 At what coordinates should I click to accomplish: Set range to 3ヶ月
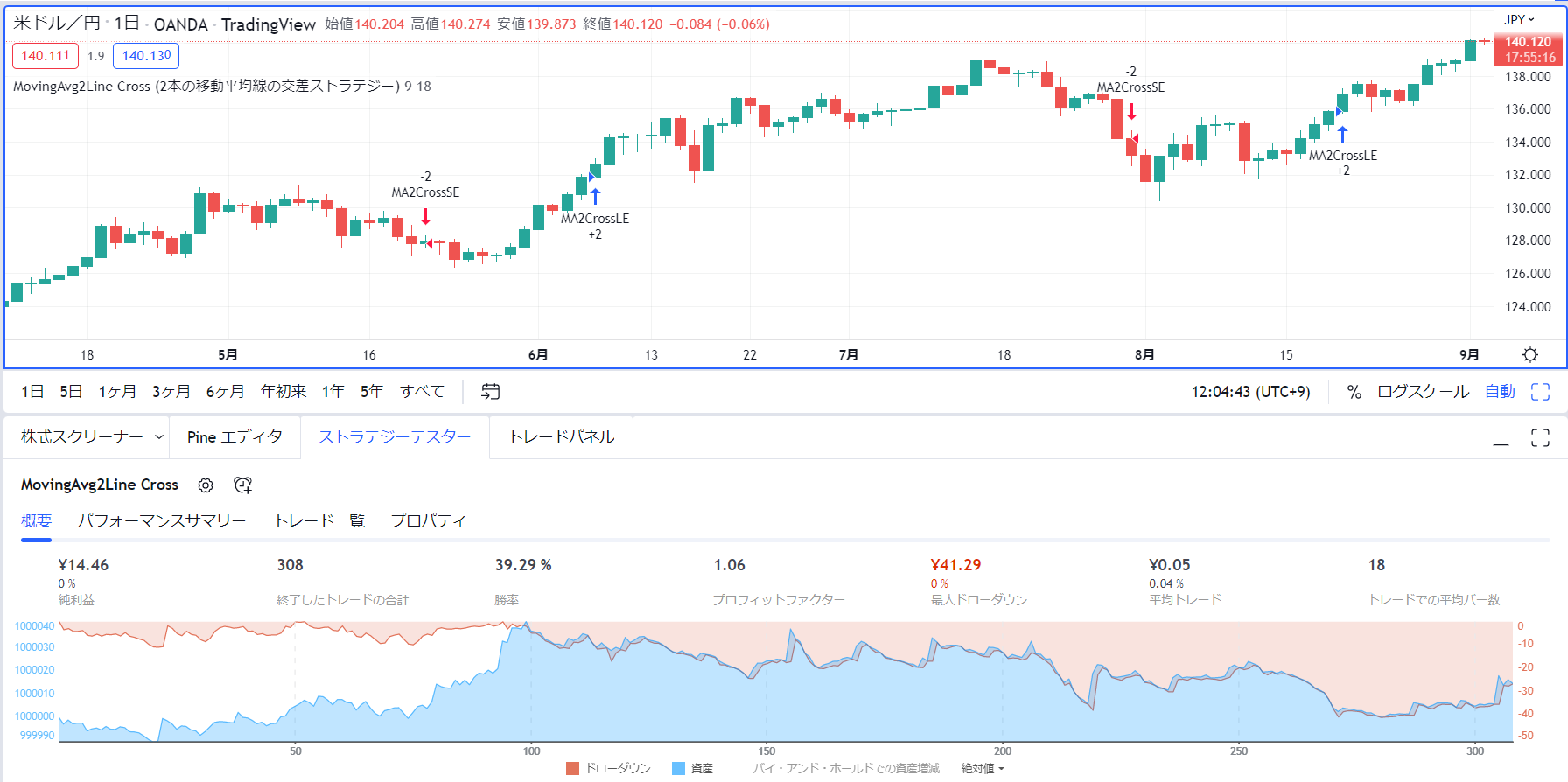tap(171, 391)
